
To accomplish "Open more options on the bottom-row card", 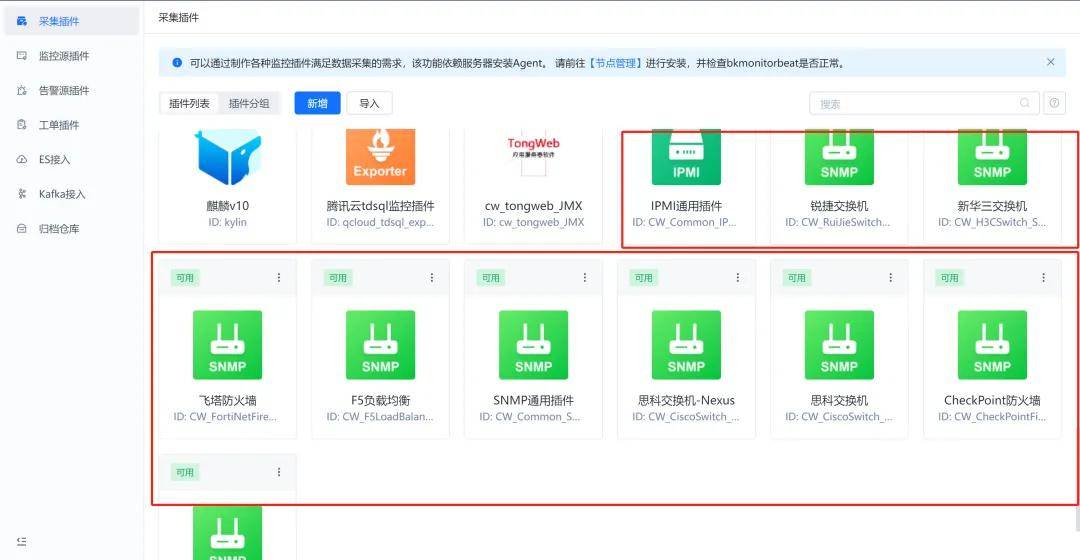I will coord(279,472).
